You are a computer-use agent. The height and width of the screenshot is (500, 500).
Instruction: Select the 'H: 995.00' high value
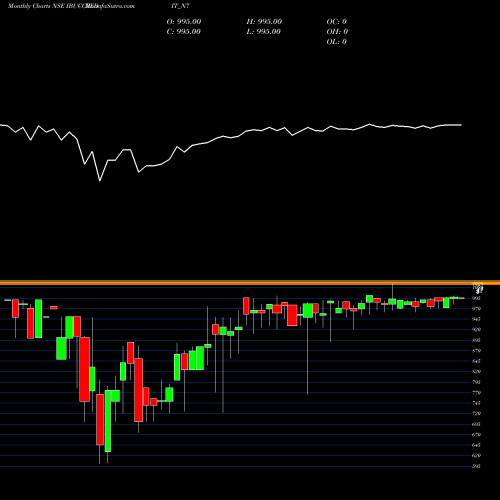(x=264, y=21)
